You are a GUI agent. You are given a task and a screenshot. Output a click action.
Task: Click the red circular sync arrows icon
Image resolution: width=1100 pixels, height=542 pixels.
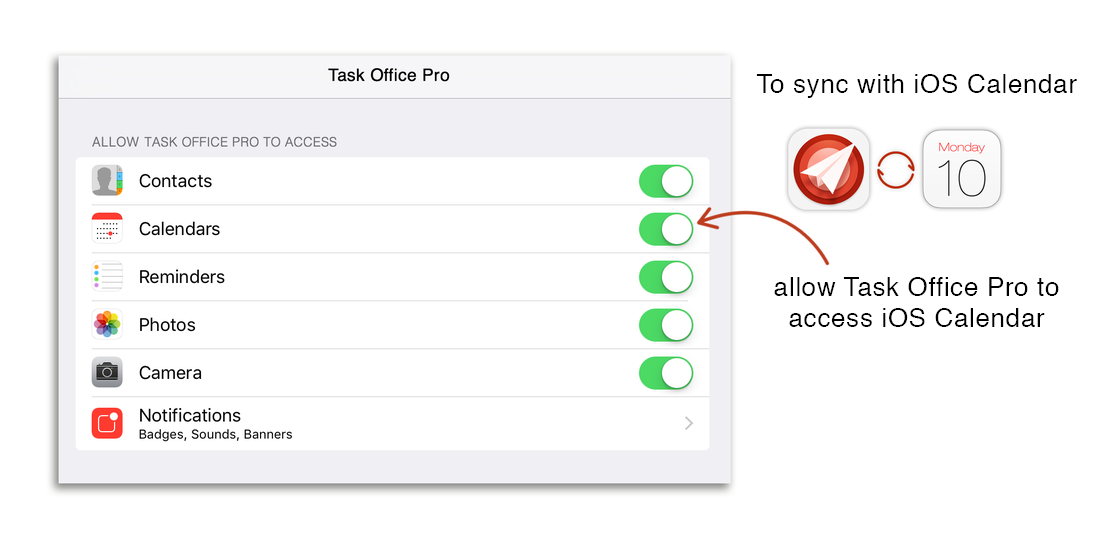pyautogui.click(x=896, y=169)
